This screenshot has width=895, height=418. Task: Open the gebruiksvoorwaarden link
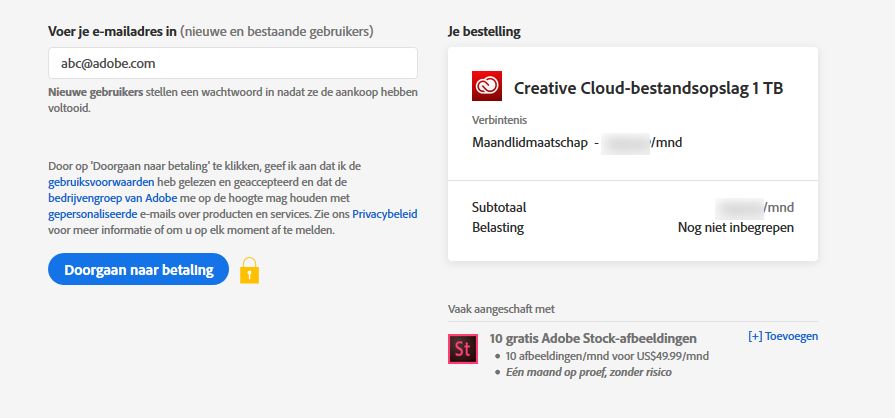click(x=101, y=182)
